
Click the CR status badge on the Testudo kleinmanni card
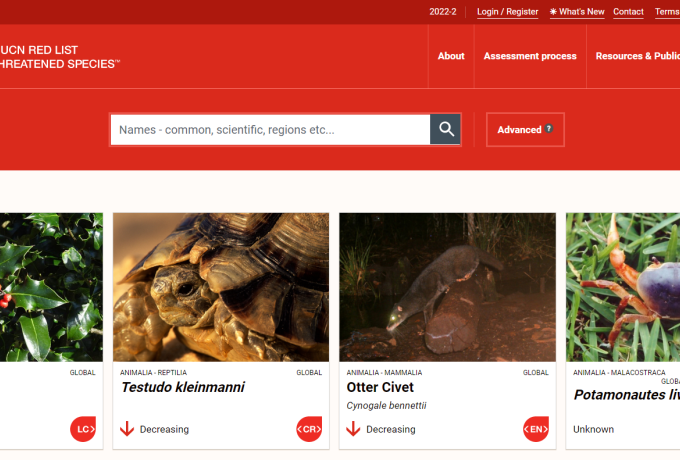tap(309, 429)
